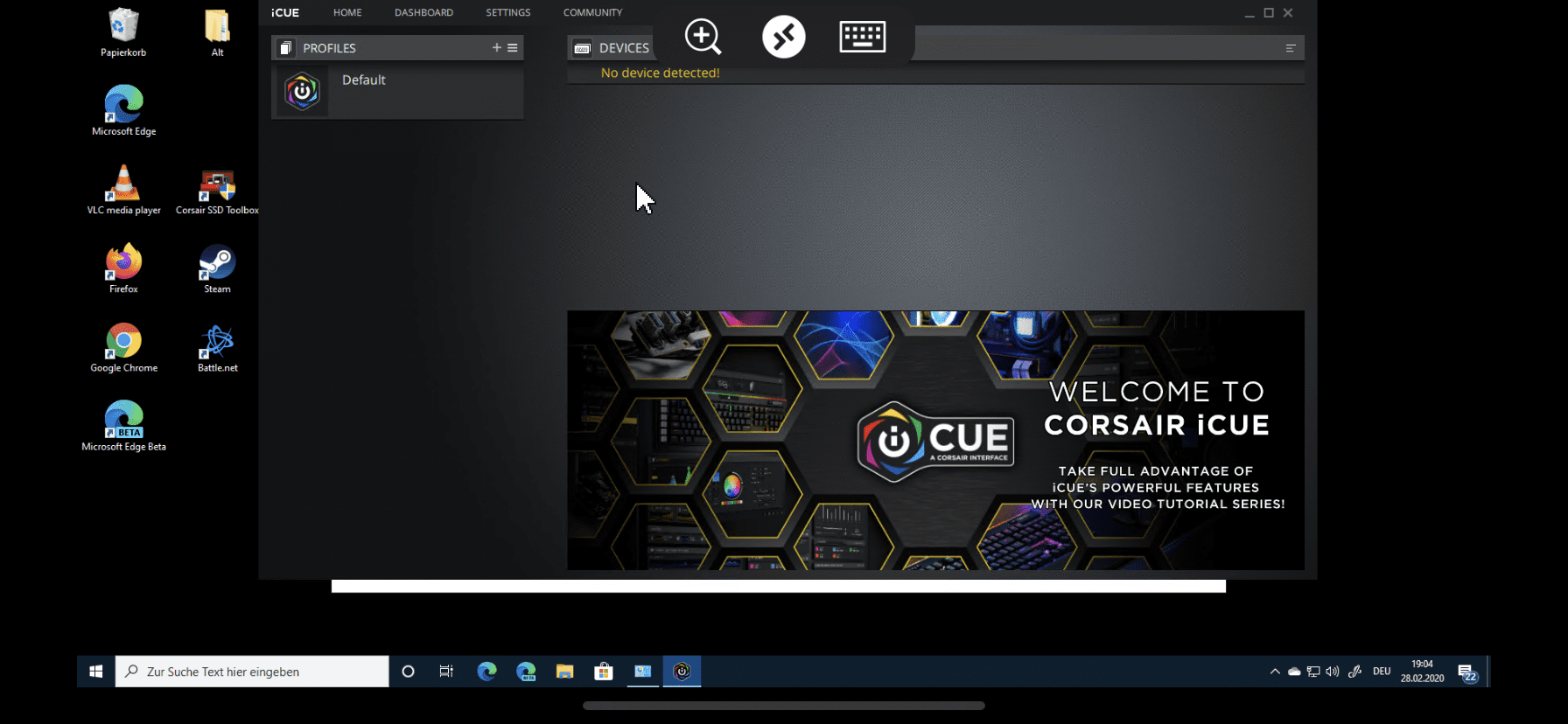Switch the DEU input language indicator
The width and height of the screenshot is (1568, 724).
point(1382,672)
